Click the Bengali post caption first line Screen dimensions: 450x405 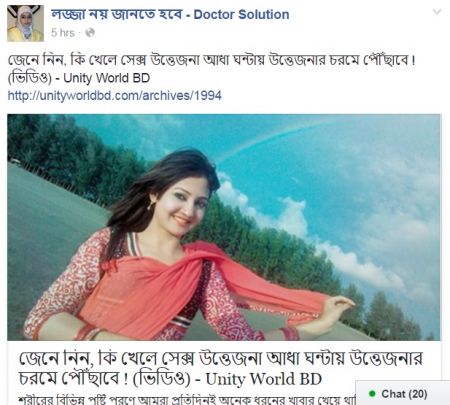(x=212, y=60)
